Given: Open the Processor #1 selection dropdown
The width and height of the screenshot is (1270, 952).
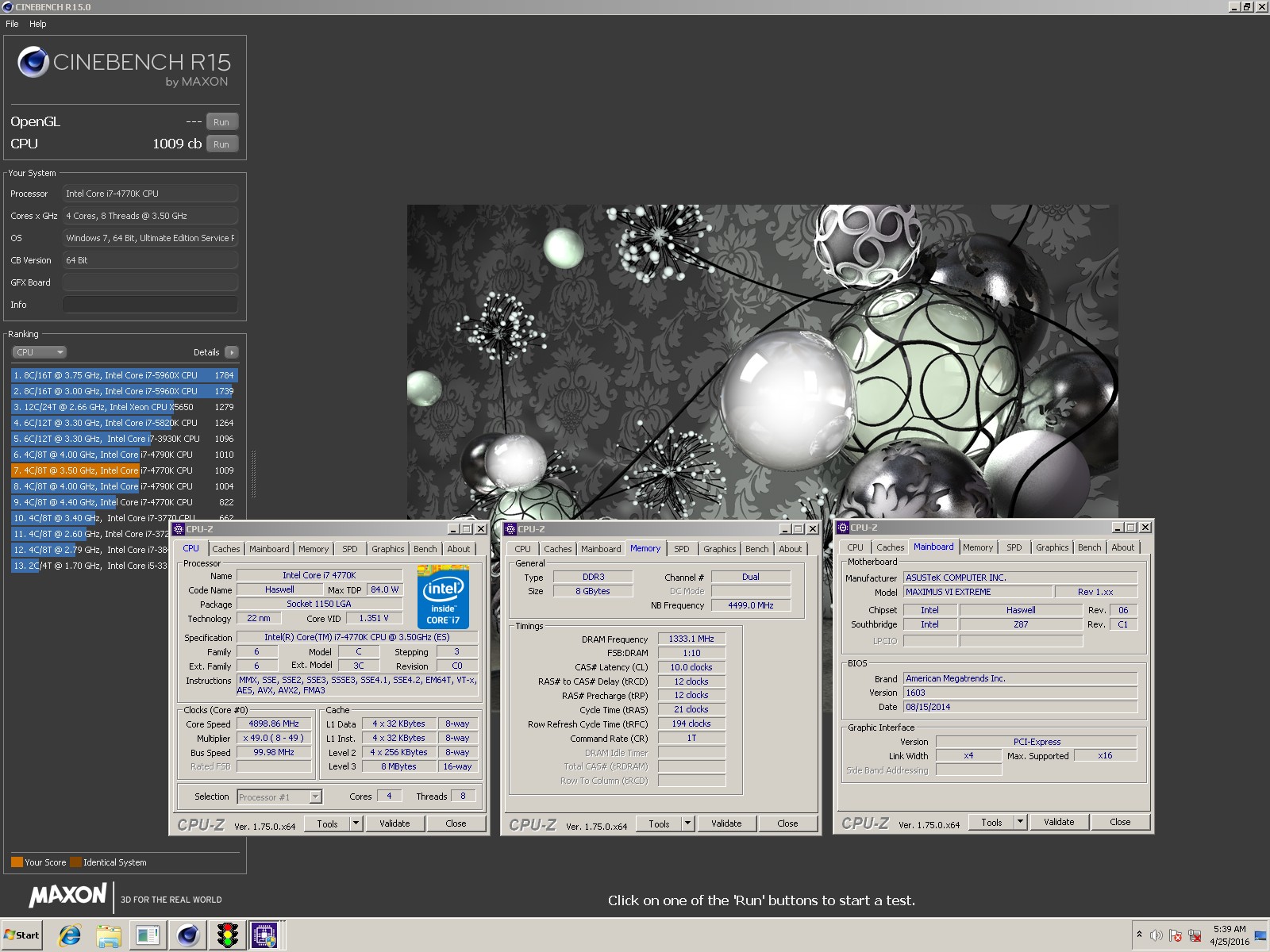Looking at the screenshot, I should [x=279, y=797].
